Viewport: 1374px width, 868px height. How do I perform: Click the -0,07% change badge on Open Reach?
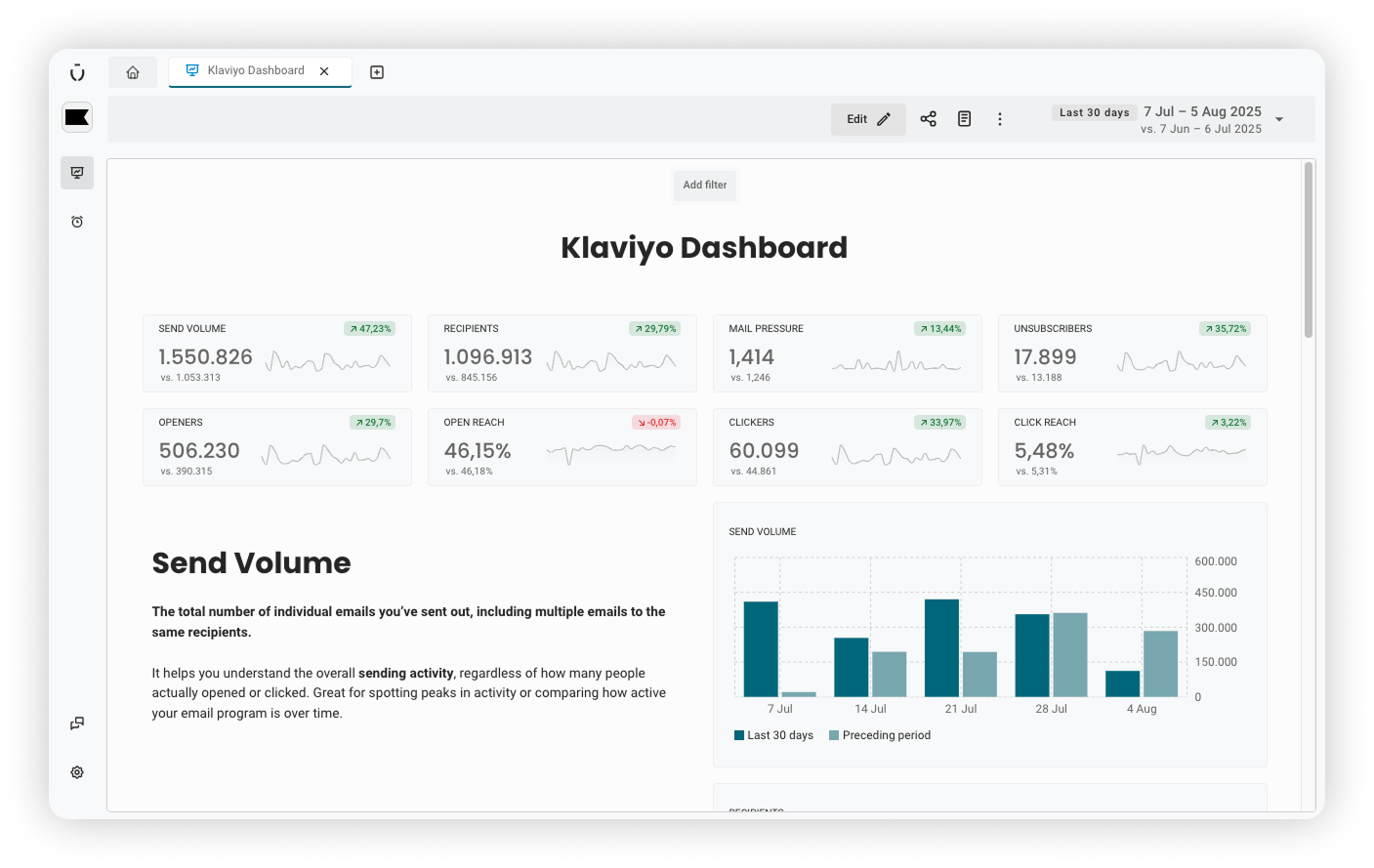tap(656, 423)
